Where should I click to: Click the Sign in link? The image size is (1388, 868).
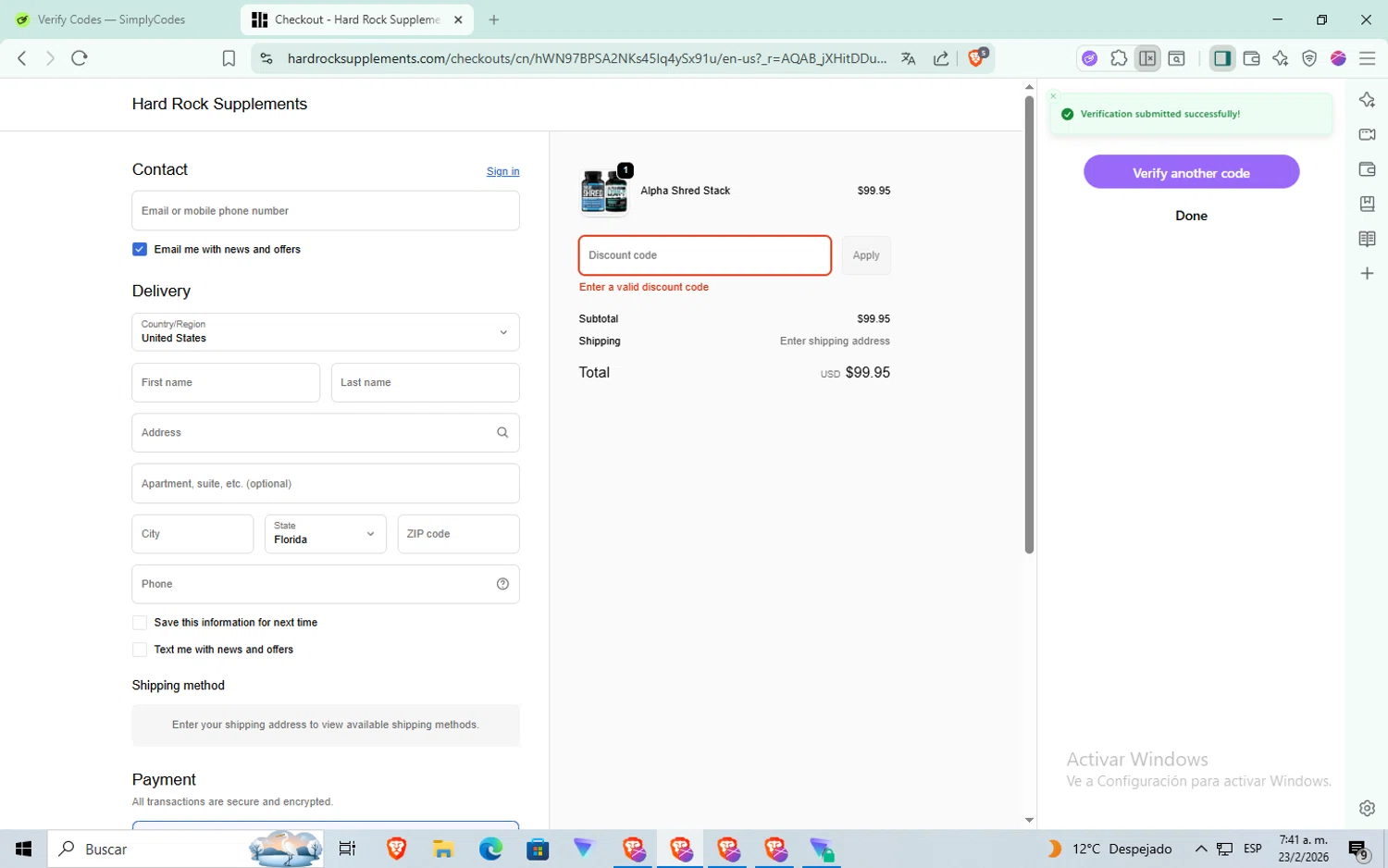coord(502,171)
